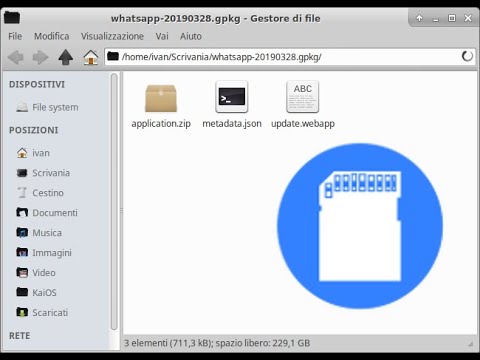Go to parent folder with up arrow

click(x=66, y=57)
